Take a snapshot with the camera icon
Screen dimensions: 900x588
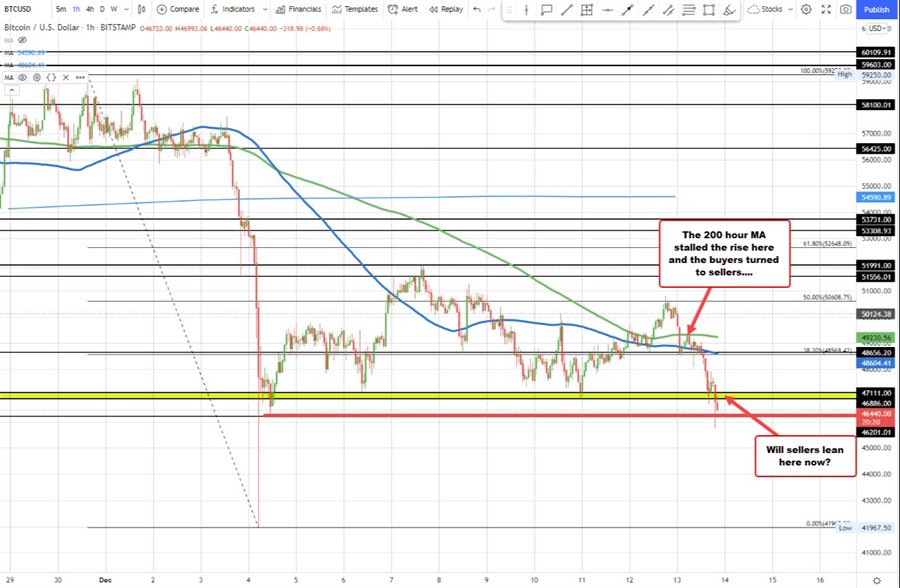845,9
